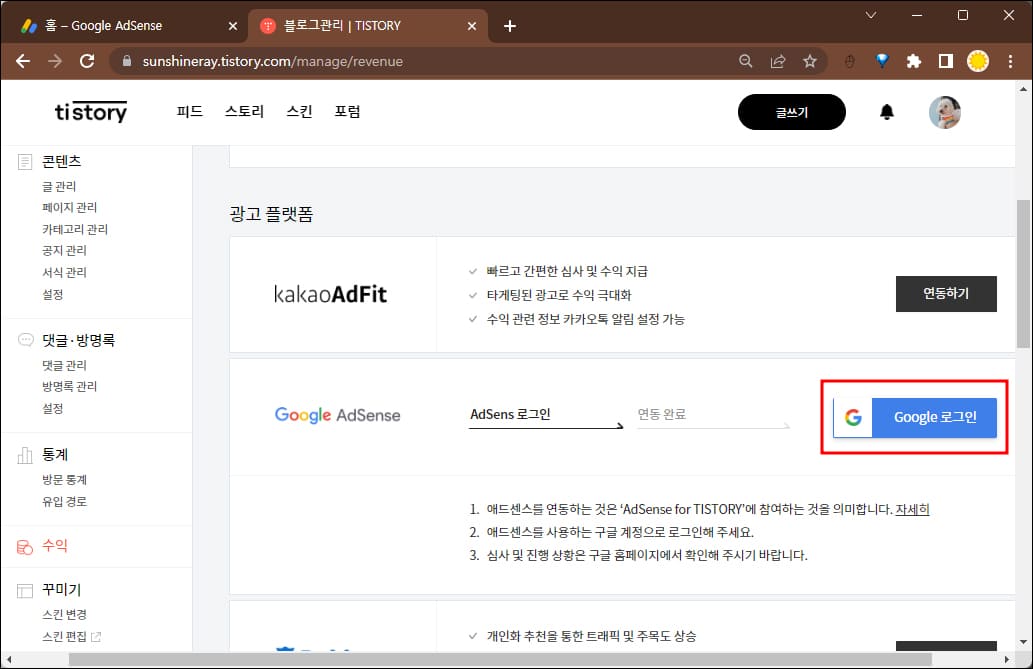The image size is (1033, 669).
Task: Reload the Tistory page
Action: point(87,61)
